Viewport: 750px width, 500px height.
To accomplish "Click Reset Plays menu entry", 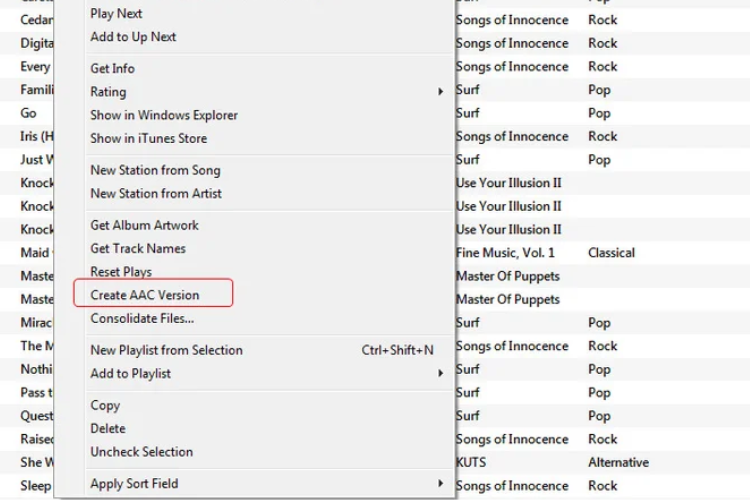I will 121,272.
